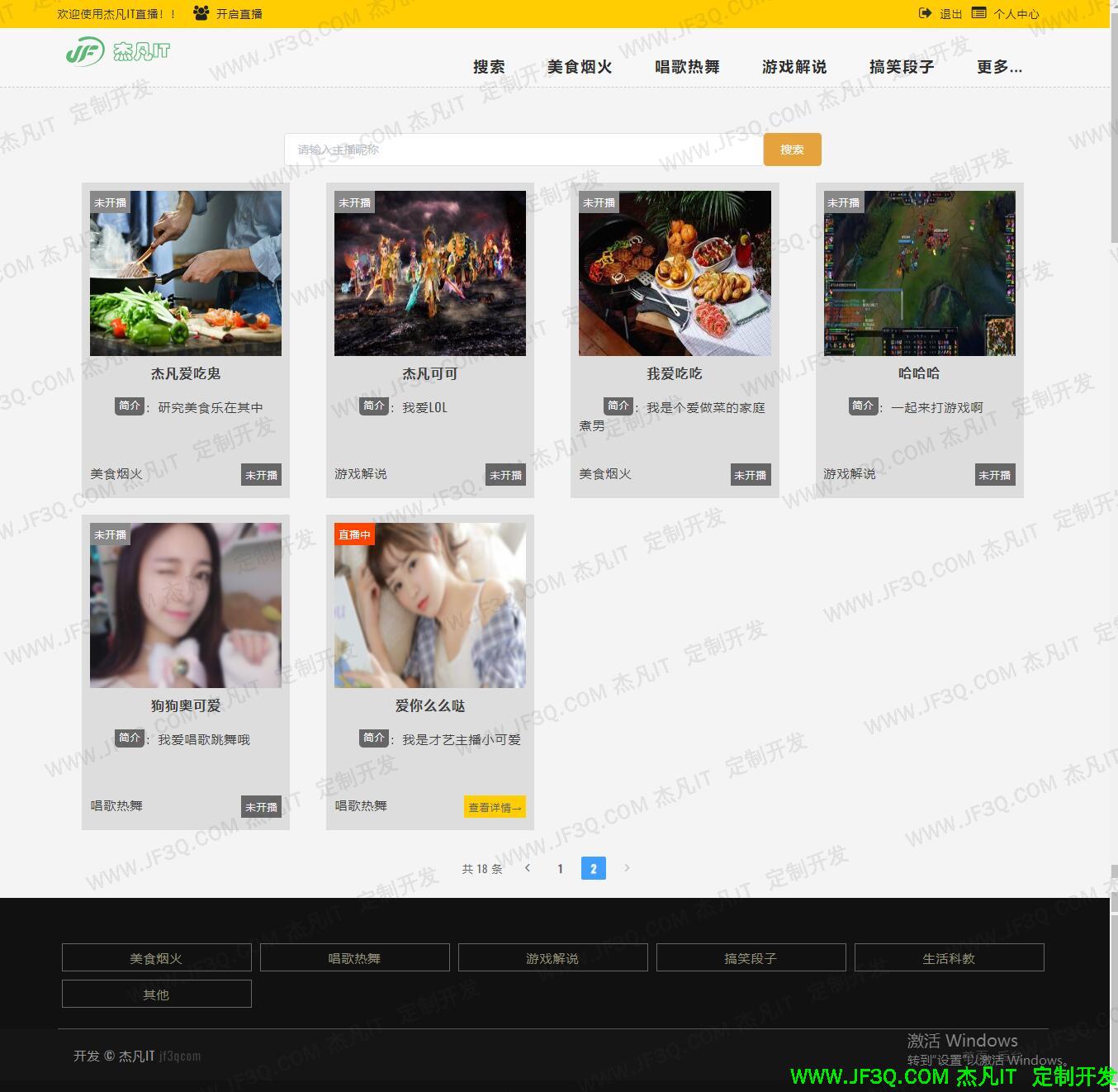Open live 爱你么么哒 stream thumbnail
The image size is (1118, 1092).
click(430, 605)
